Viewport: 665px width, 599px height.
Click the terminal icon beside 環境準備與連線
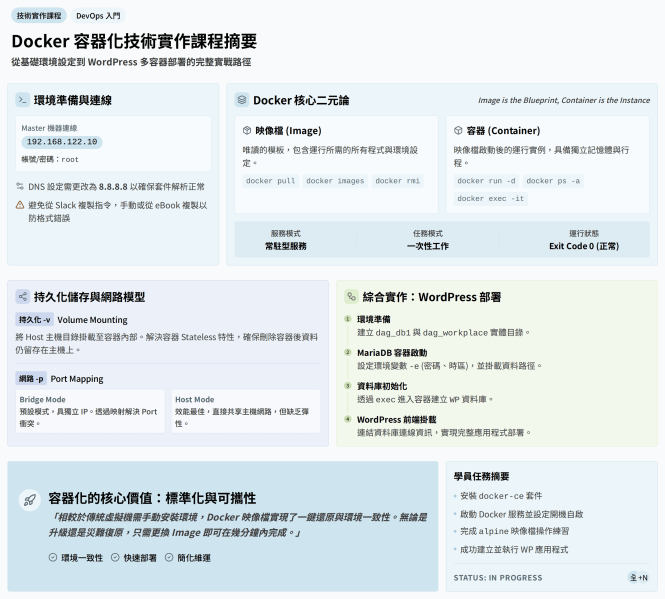click(22, 100)
